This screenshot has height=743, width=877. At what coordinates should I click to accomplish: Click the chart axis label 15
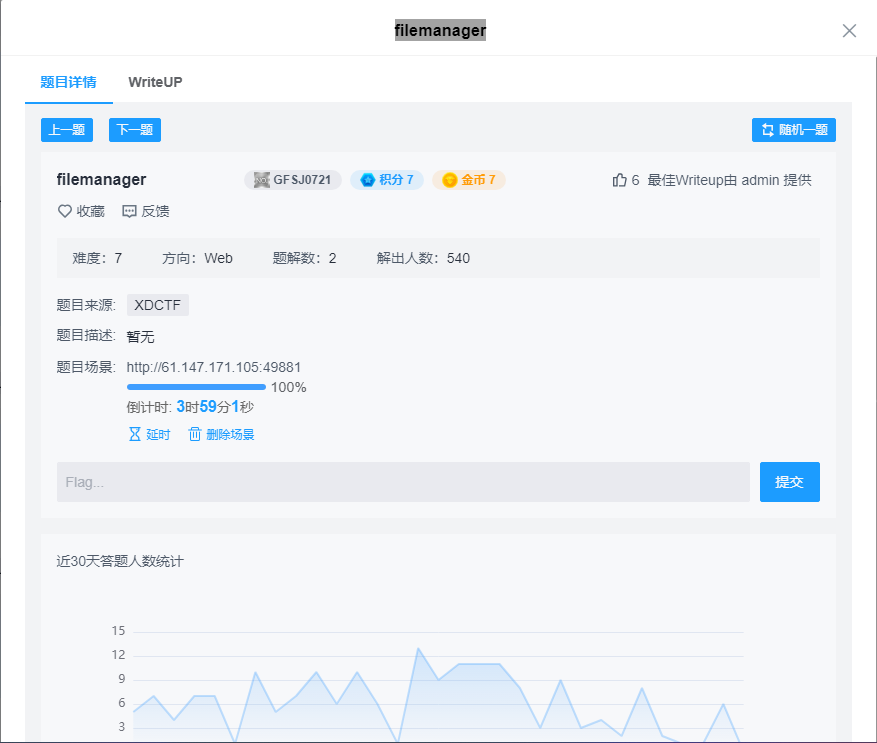click(118, 631)
